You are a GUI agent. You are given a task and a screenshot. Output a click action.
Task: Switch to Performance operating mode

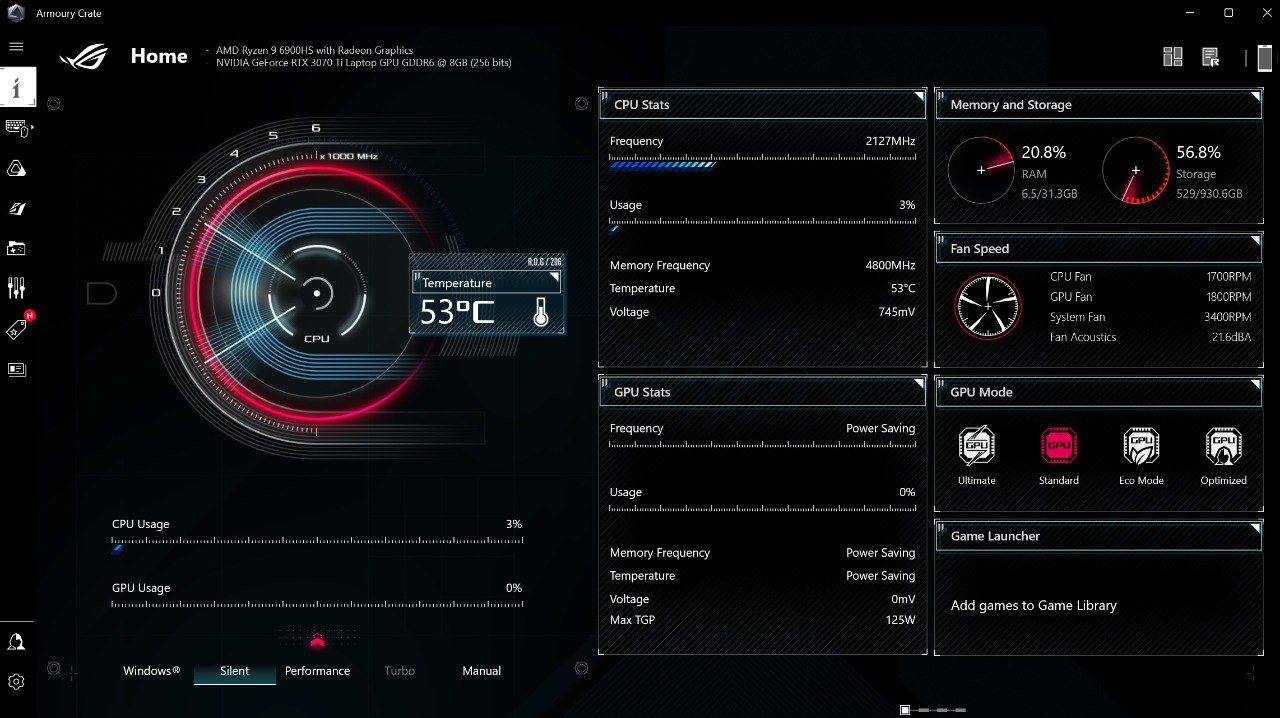317,671
